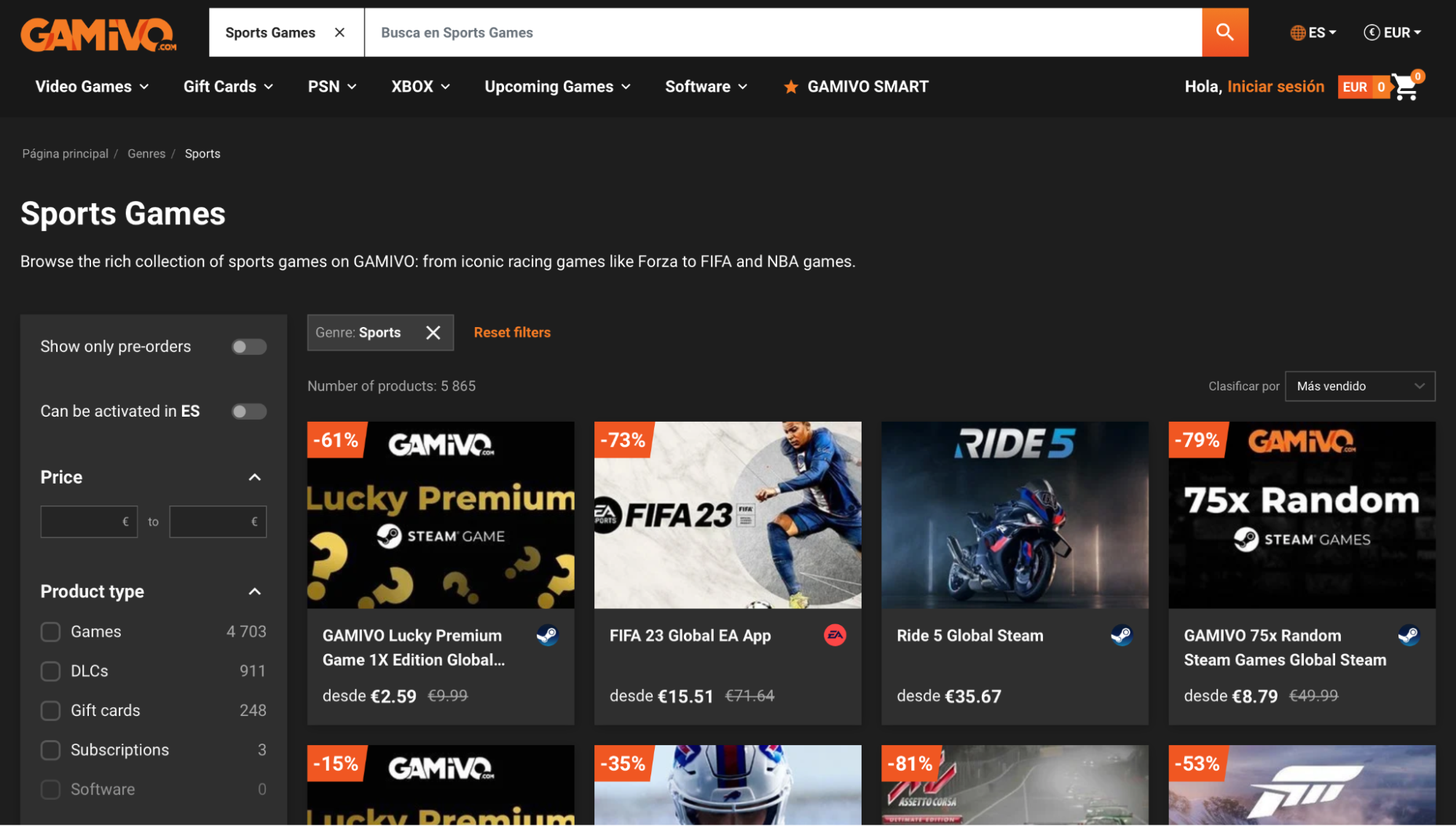Expand the Video Games menu
Viewport: 1456px width, 826px height.
coord(92,87)
